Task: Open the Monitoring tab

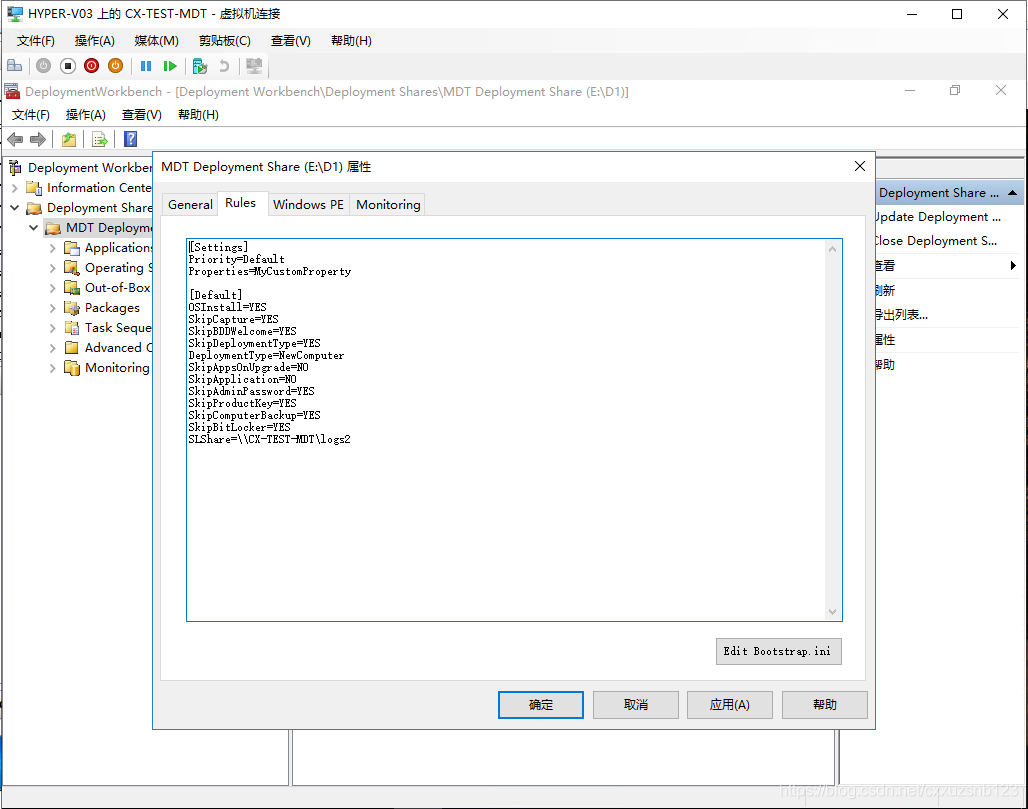Action: (x=388, y=205)
